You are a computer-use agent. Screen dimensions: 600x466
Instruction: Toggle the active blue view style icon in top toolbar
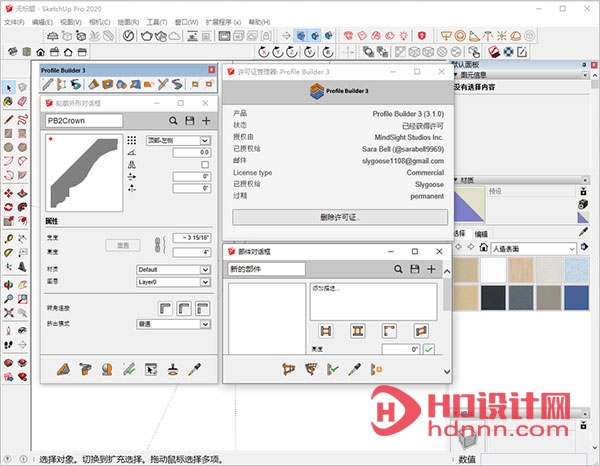click(x=301, y=36)
